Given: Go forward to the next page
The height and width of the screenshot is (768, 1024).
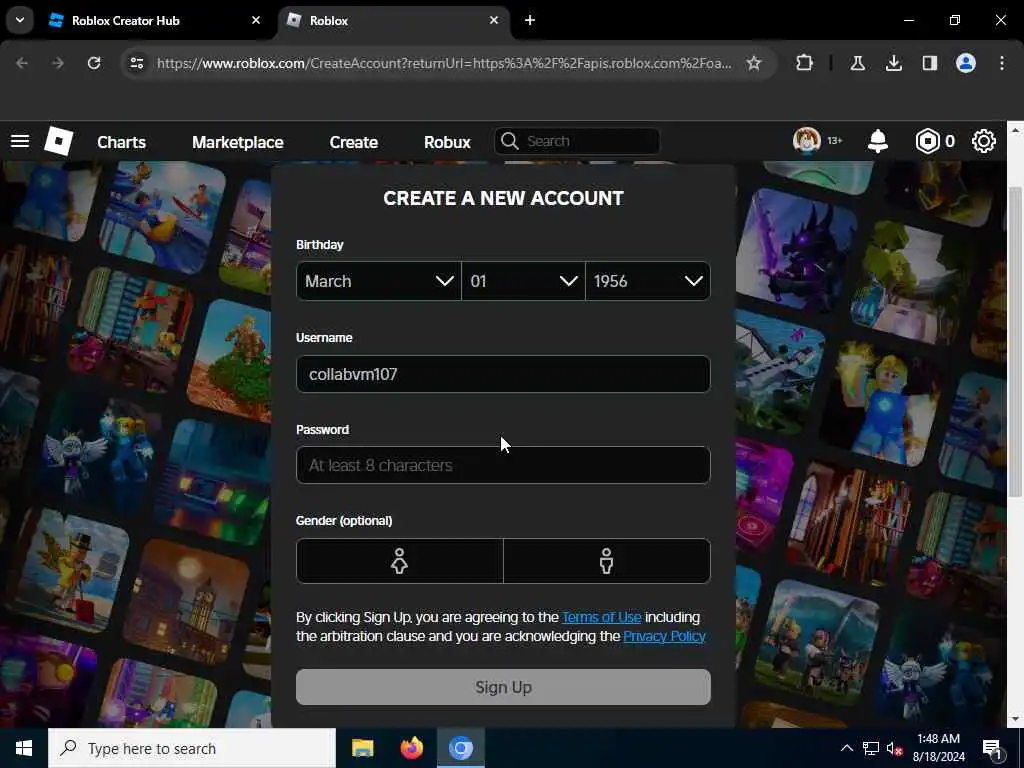Looking at the screenshot, I should point(58,63).
